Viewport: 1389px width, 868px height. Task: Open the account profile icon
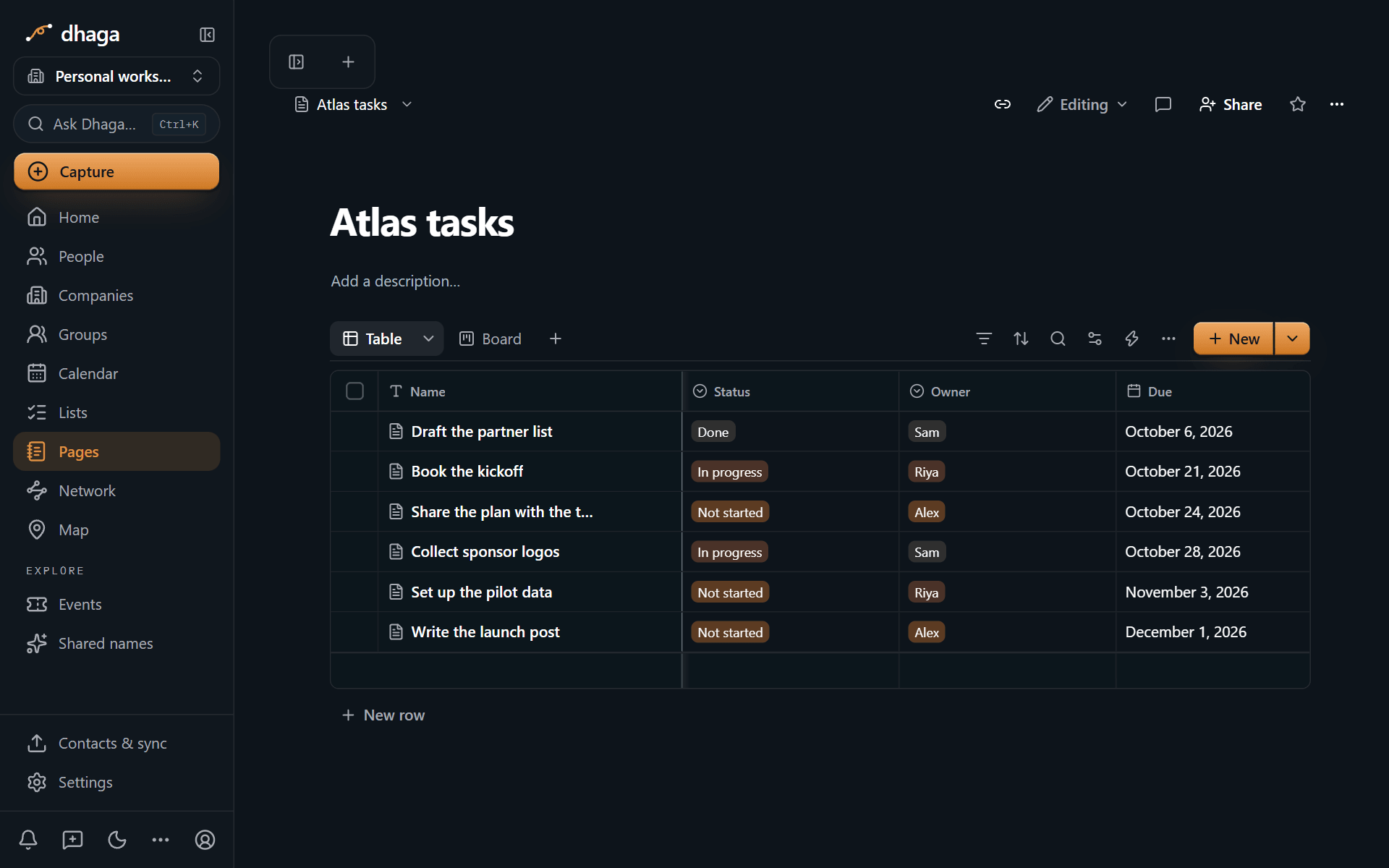click(205, 839)
